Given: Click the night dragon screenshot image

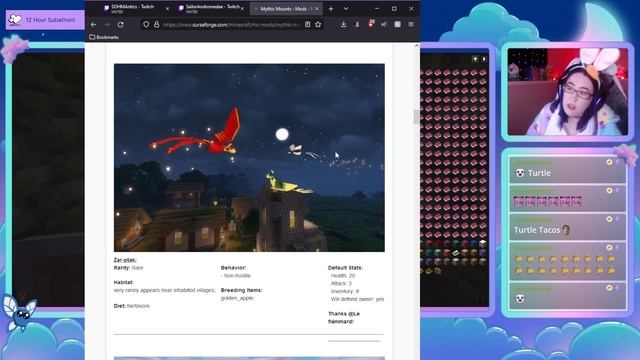Looking at the screenshot, I should (x=249, y=158).
